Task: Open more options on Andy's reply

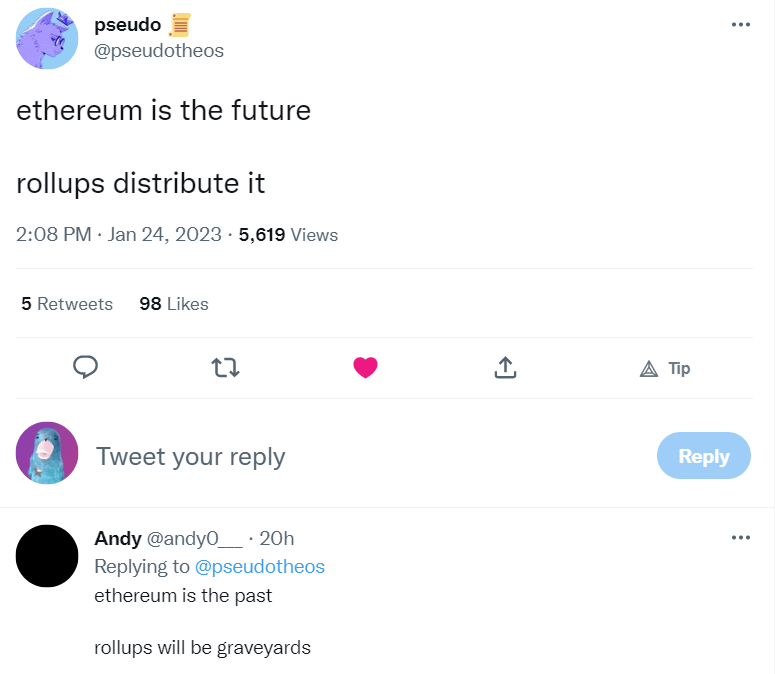Action: 740,538
